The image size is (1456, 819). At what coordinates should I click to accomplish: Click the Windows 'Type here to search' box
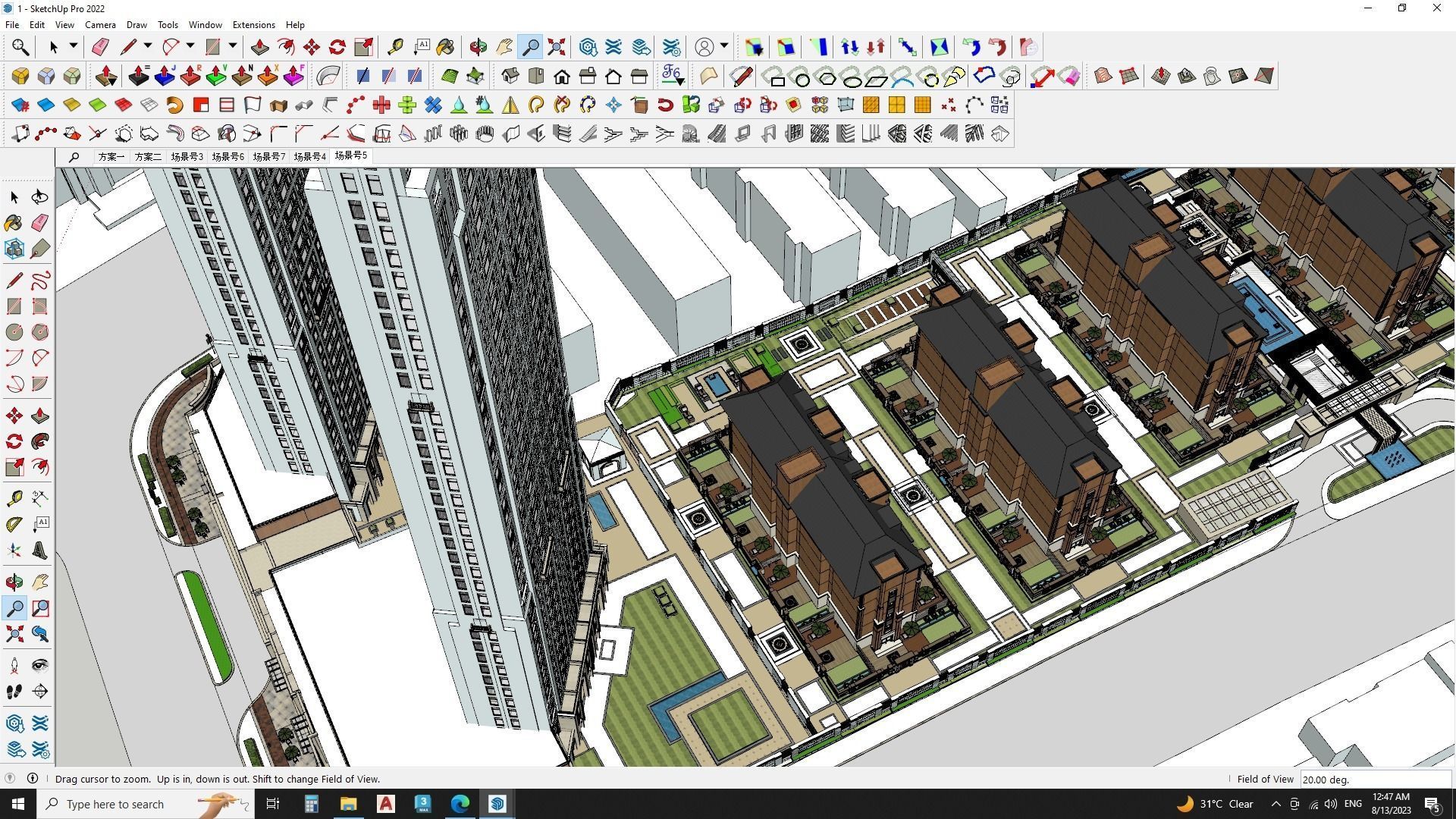(144, 804)
